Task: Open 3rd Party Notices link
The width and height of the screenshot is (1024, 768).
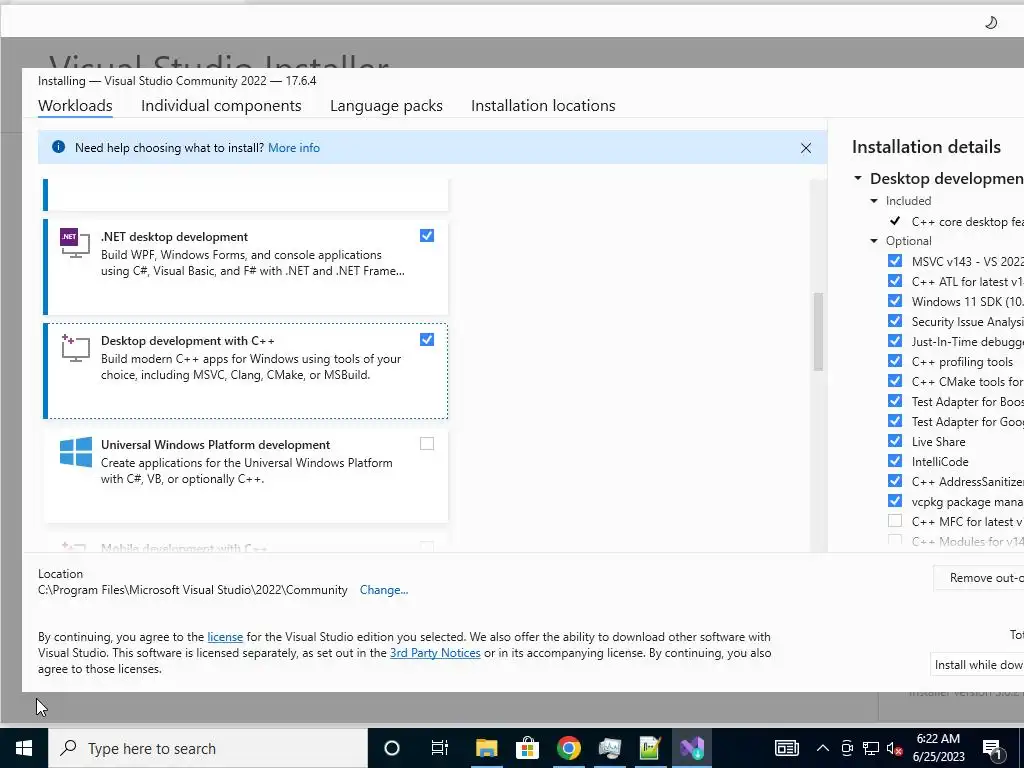Action: click(435, 653)
